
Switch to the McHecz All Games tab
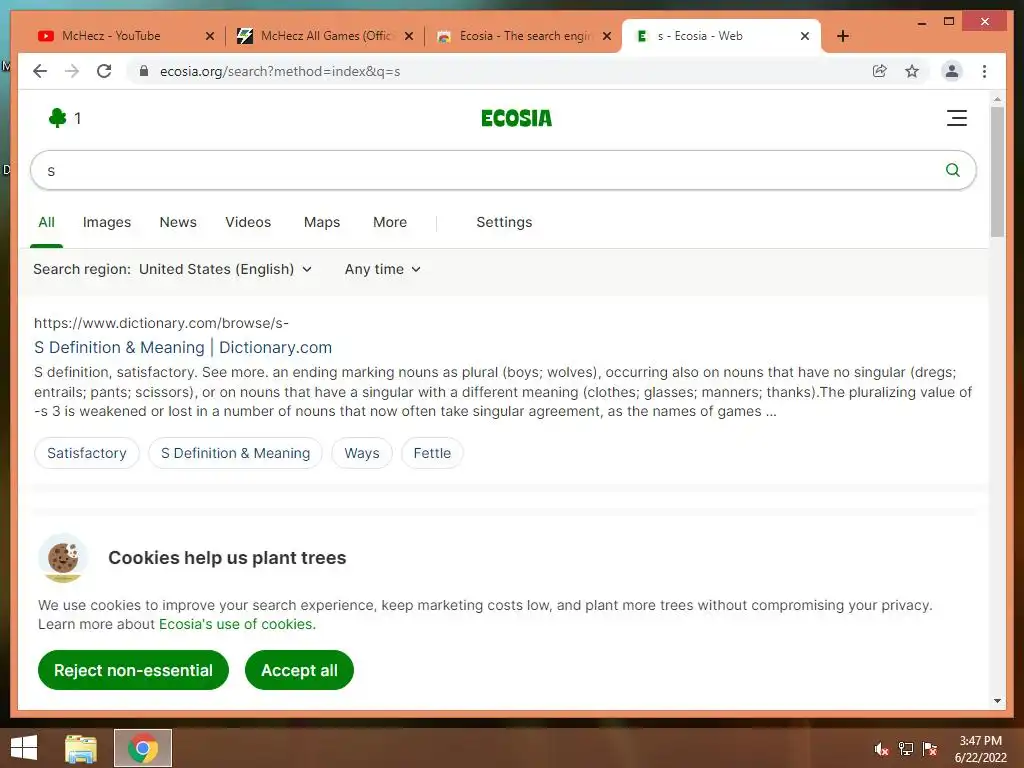coord(325,36)
